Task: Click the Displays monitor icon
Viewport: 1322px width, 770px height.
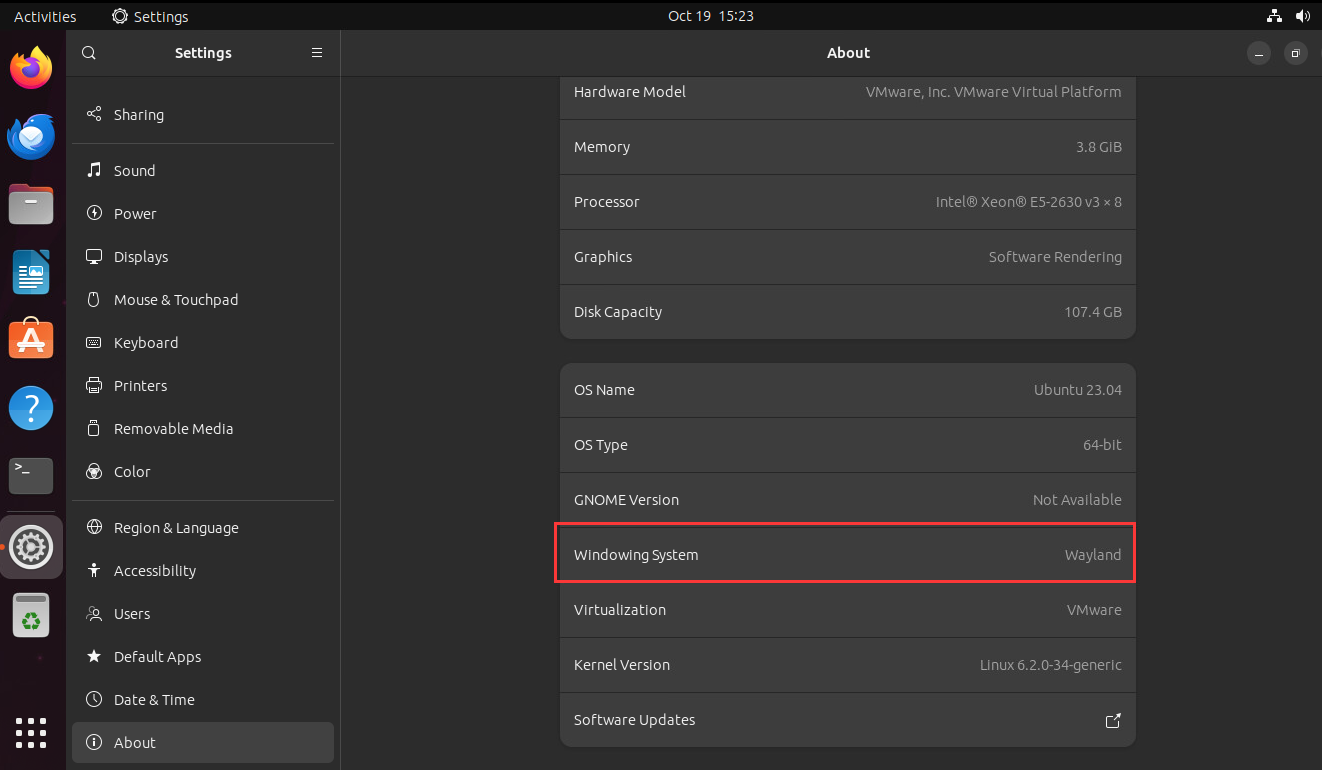Action: [94, 256]
